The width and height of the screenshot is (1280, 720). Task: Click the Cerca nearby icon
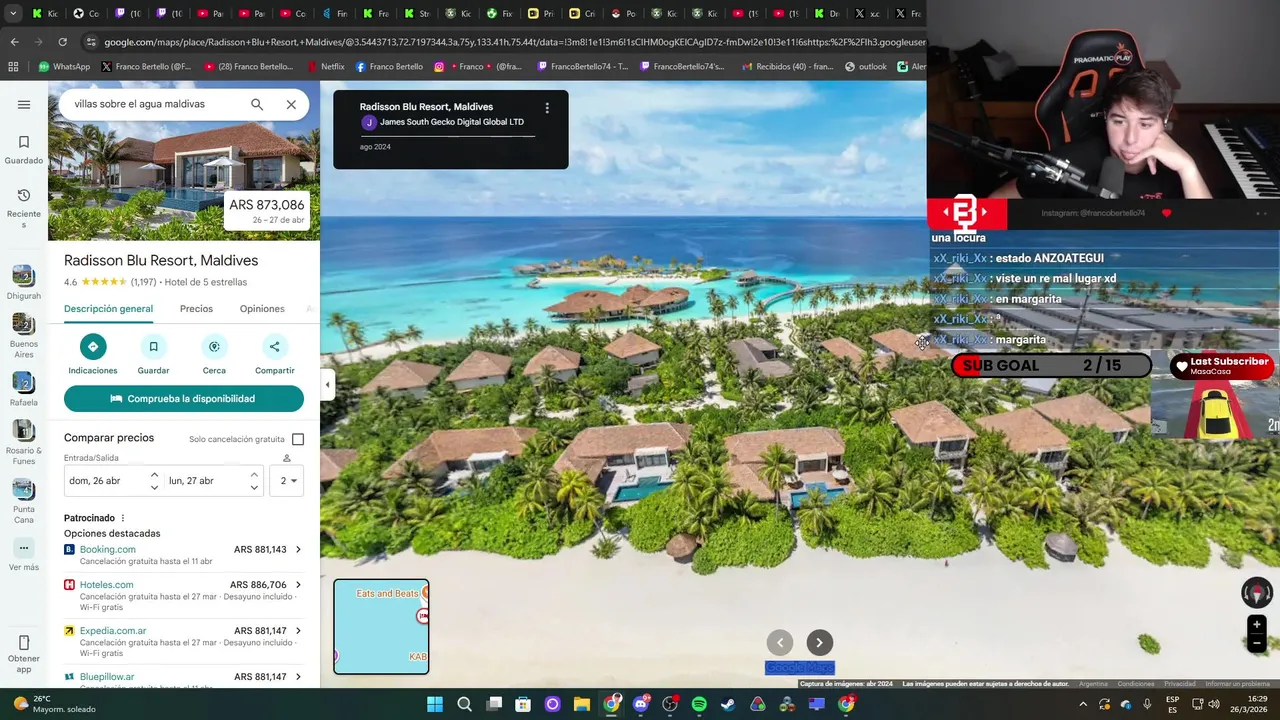click(214, 346)
